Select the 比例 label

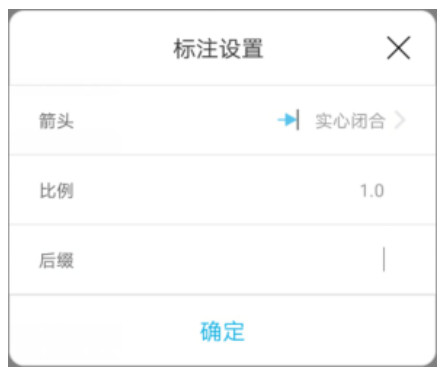click(56, 191)
